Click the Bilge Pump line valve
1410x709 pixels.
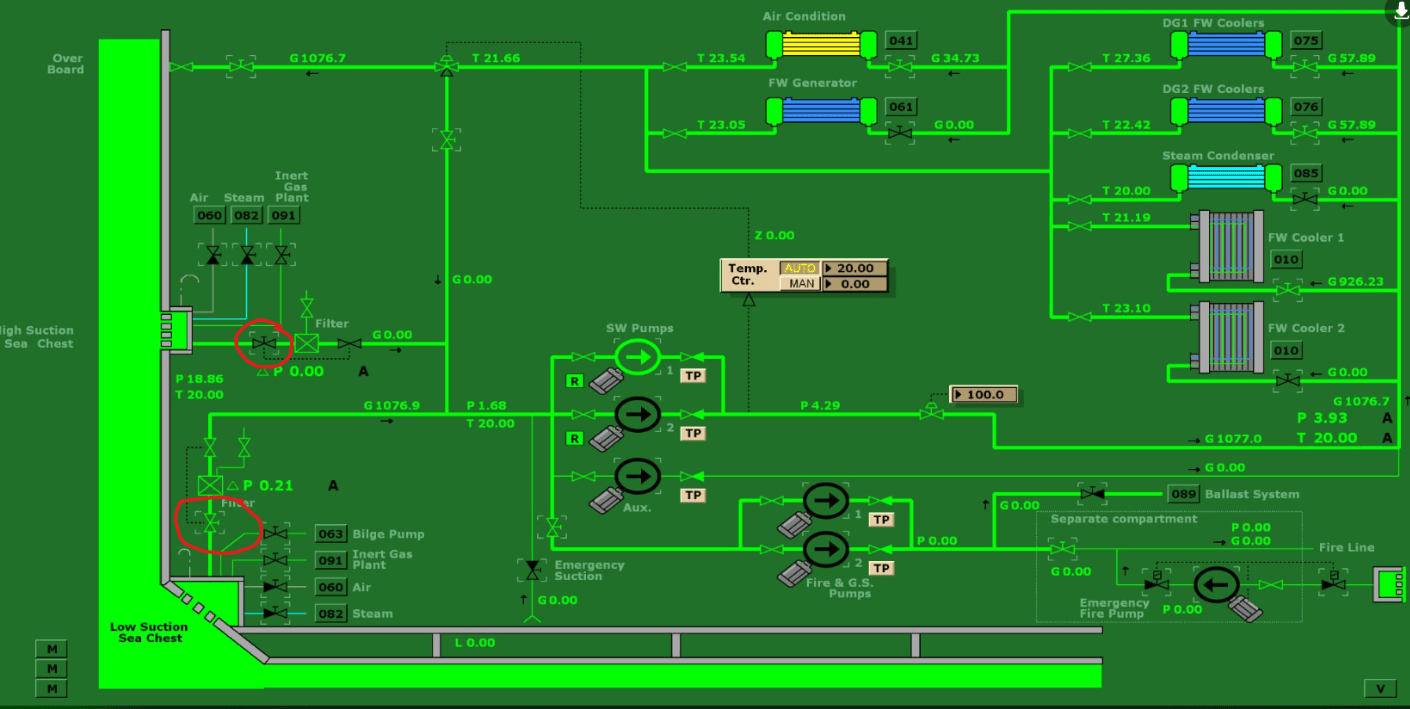(276, 535)
